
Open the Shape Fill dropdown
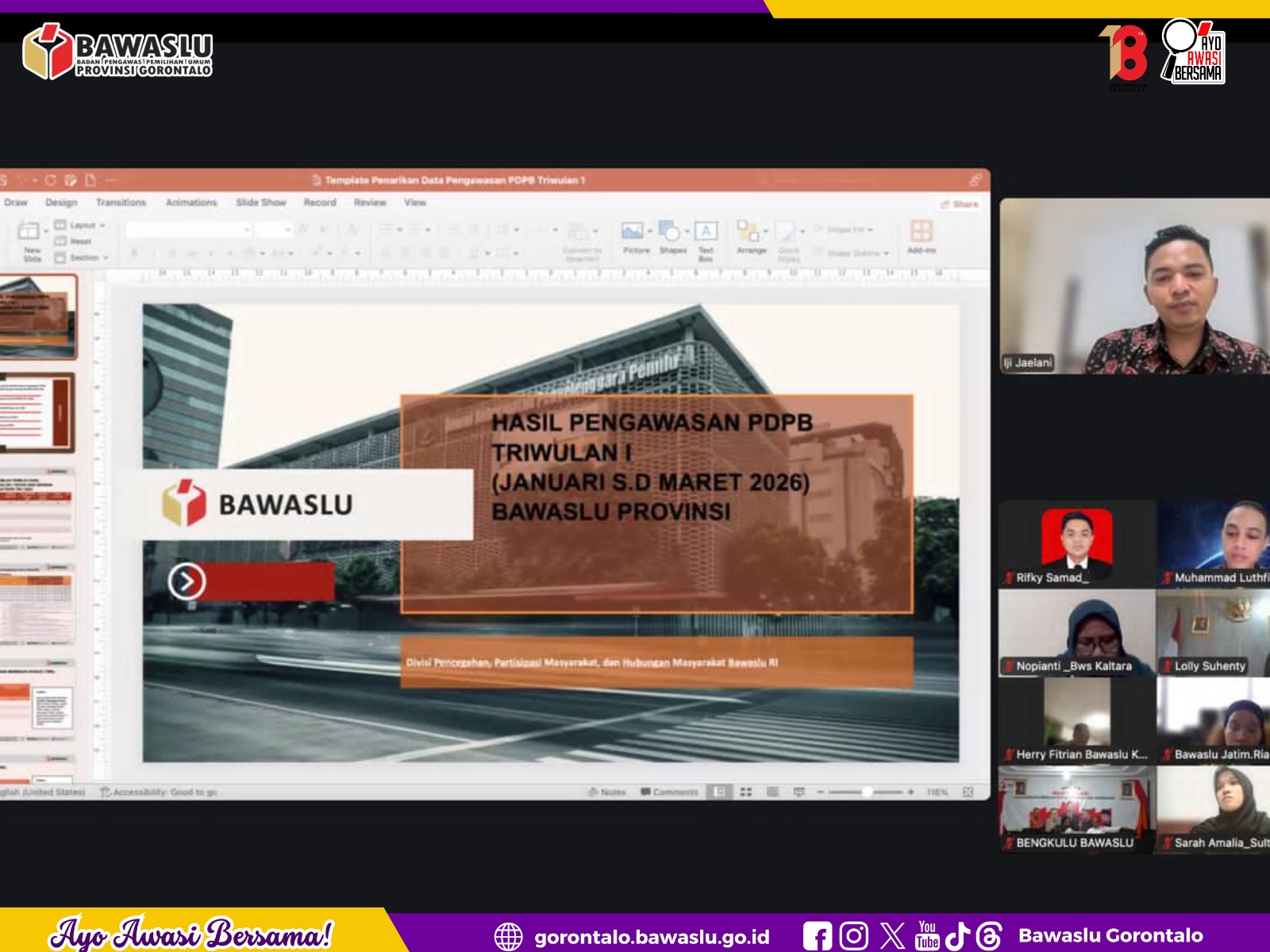(842, 229)
